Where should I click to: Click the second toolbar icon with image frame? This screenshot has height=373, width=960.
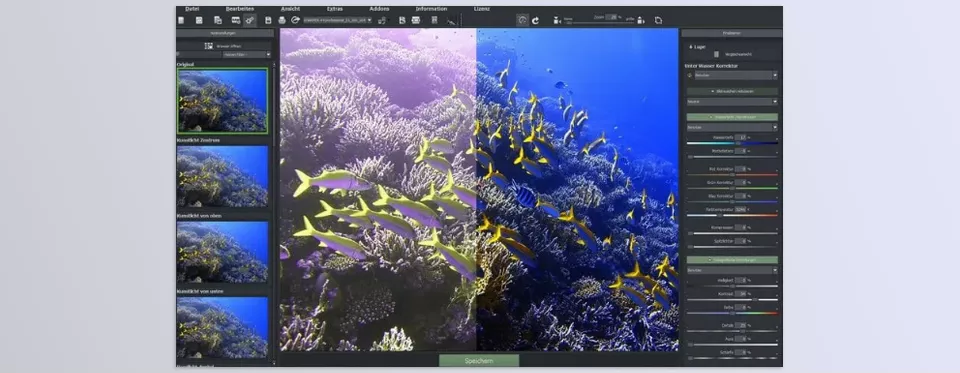tap(199, 20)
